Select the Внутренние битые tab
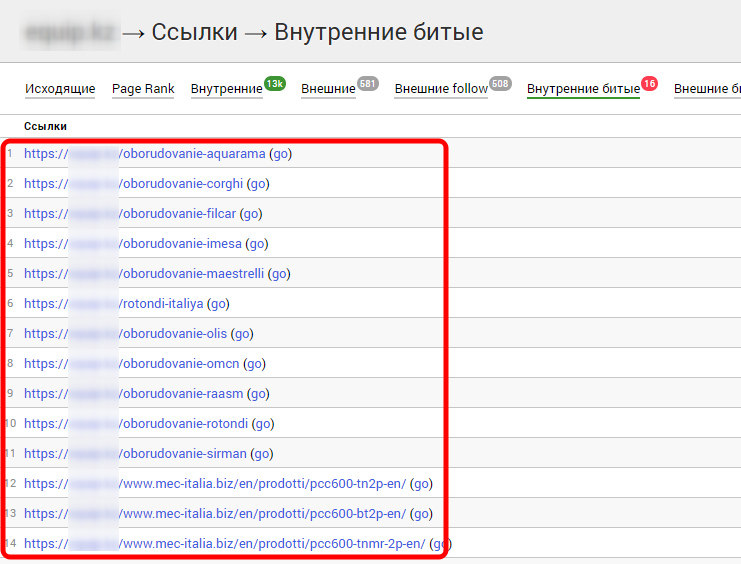The width and height of the screenshot is (741, 564). pyautogui.click(x=583, y=89)
